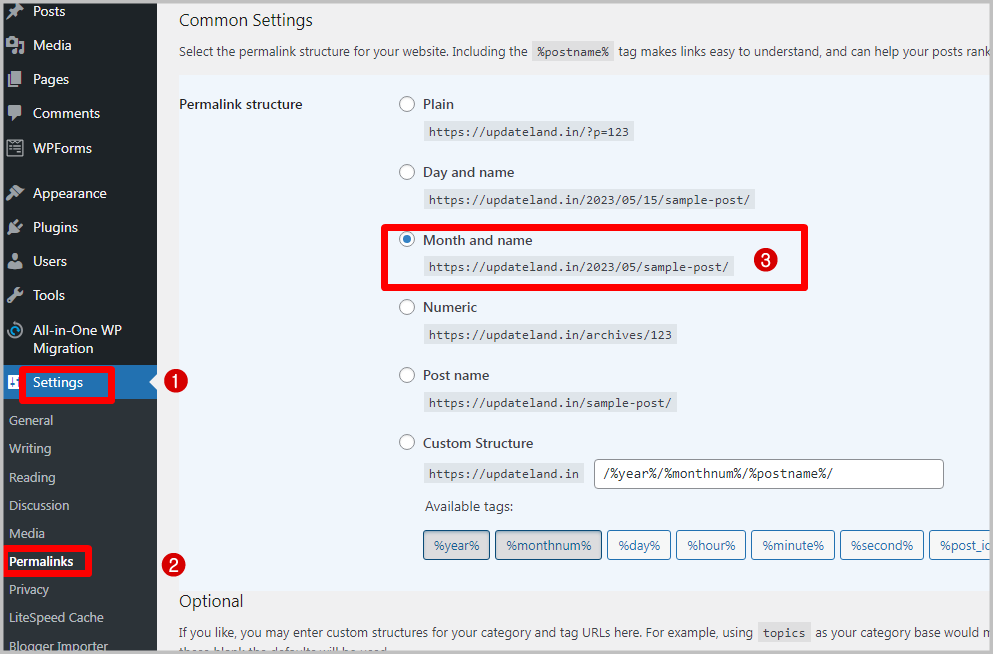Click the custom structure text field

coord(768,474)
